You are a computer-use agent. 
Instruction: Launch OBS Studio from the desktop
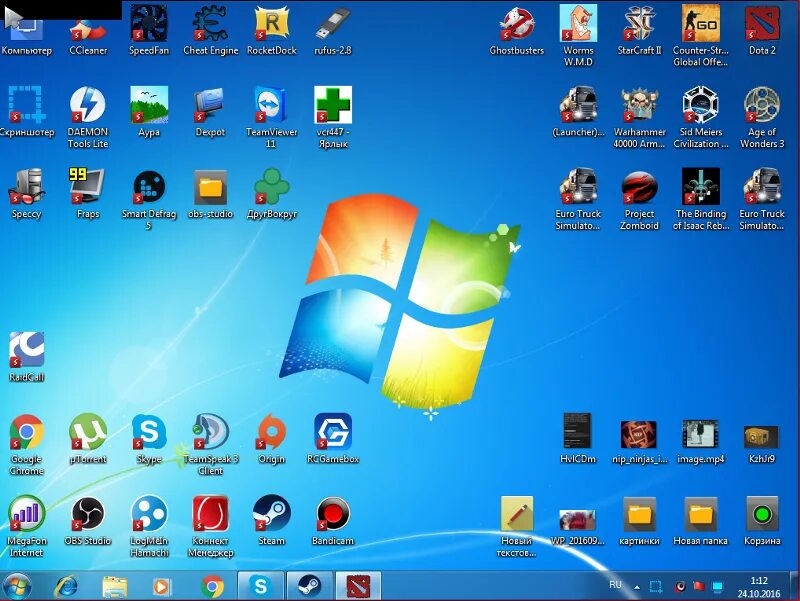[88, 520]
